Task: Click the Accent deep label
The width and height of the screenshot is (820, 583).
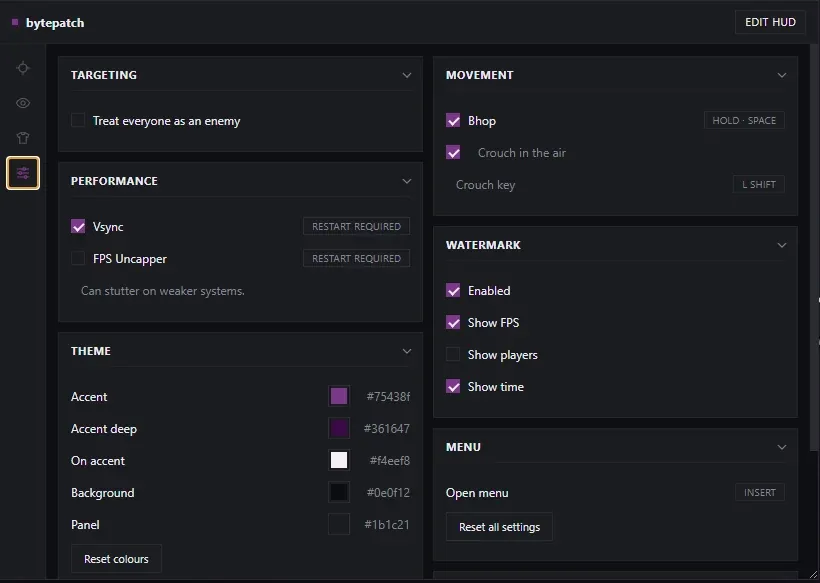Action: [x=104, y=429]
